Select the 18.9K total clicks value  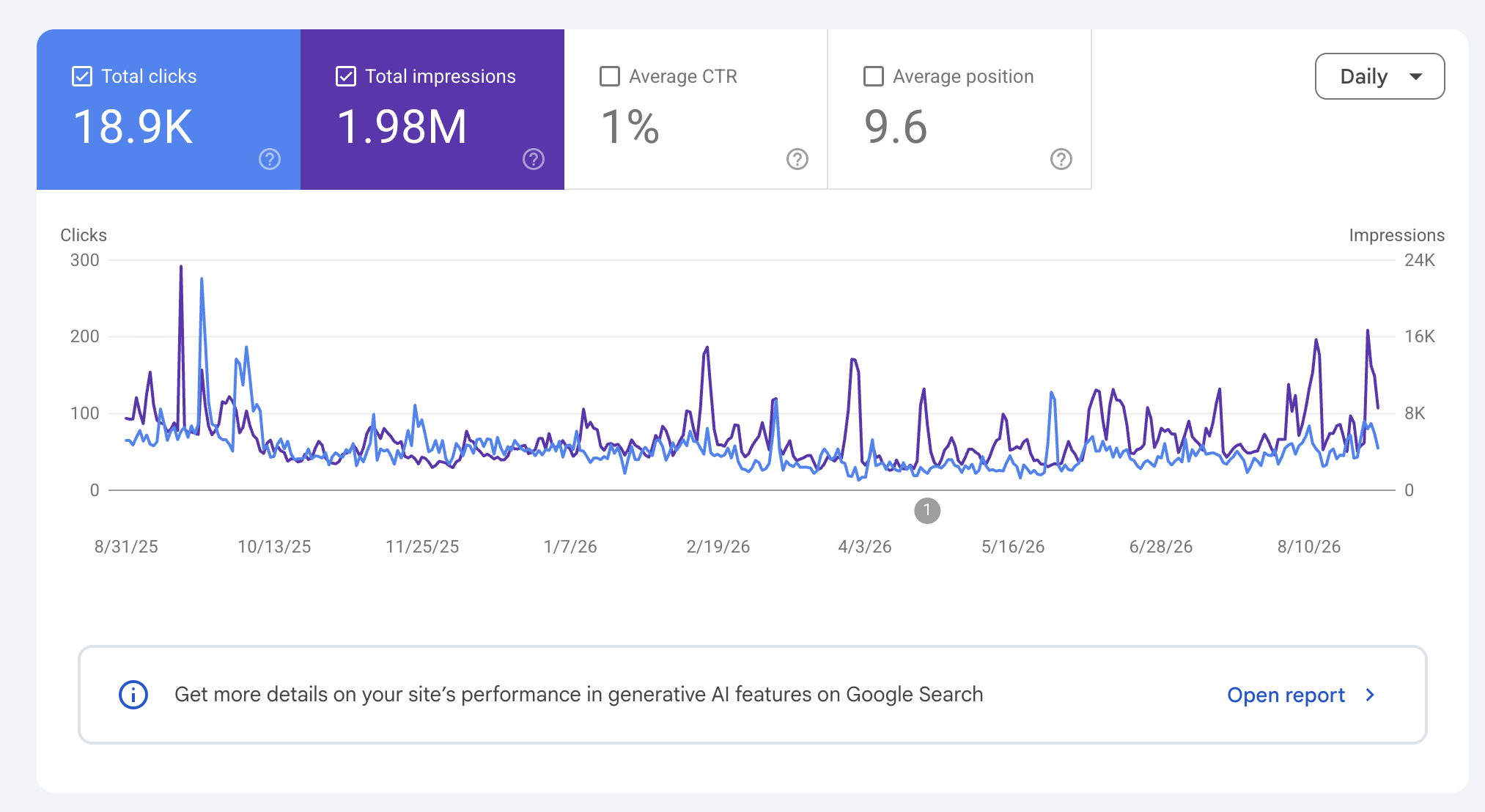(133, 127)
